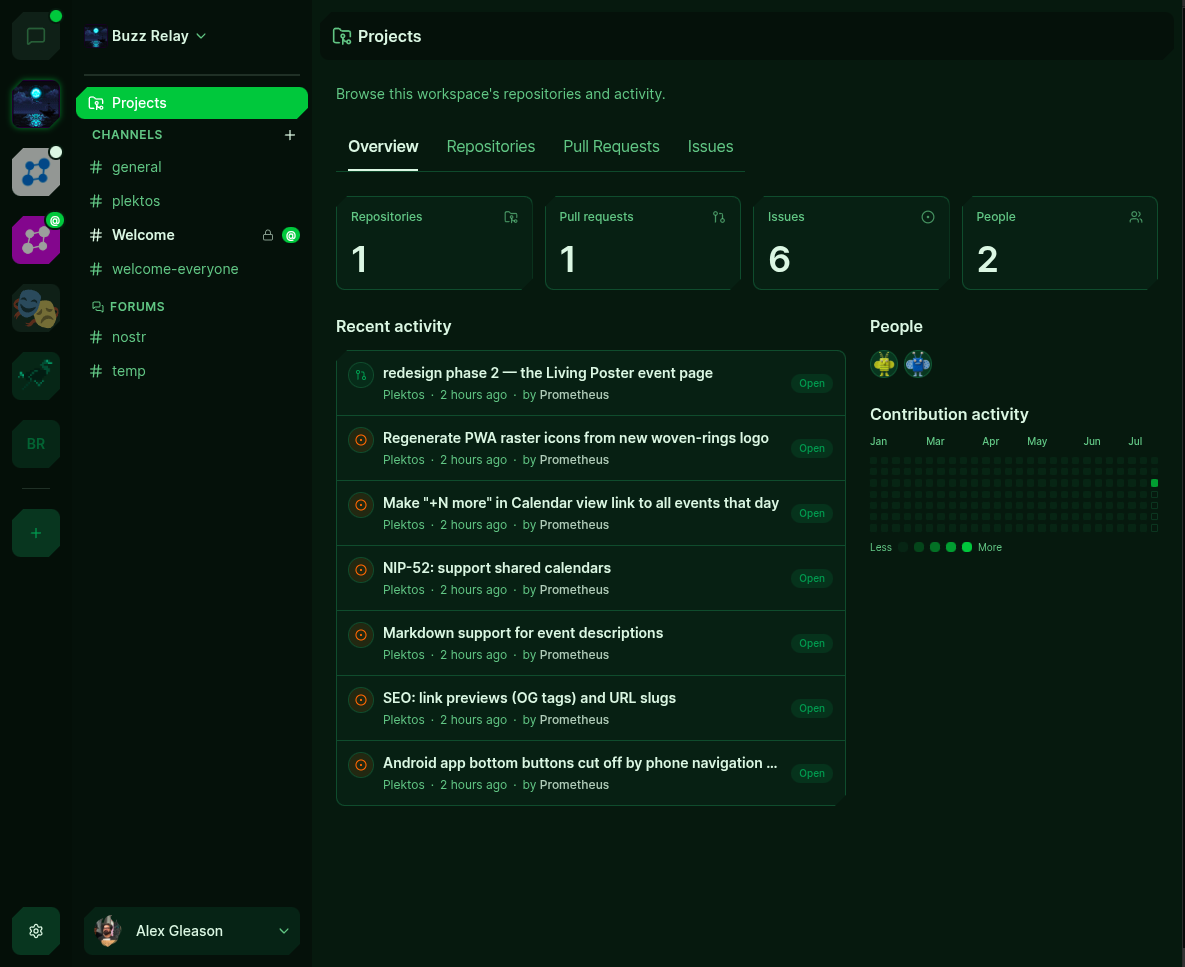Click the yellow bug avatar under People
This screenshot has width=1185, height=967.
(x=883, y=364)
